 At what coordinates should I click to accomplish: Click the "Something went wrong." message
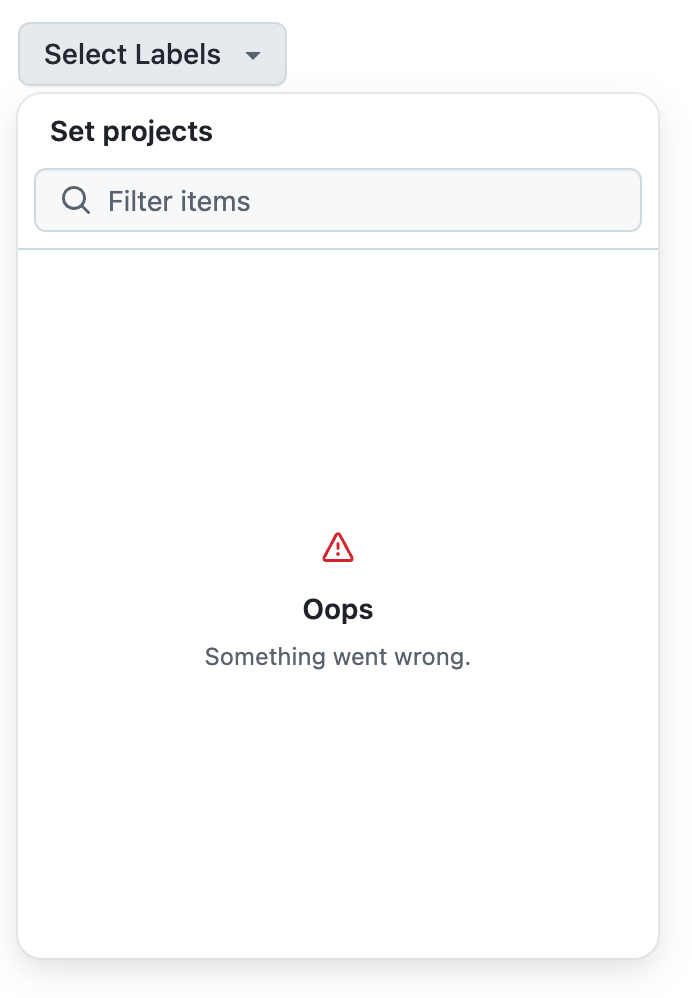pyautogui.click(x=338, y=657)
